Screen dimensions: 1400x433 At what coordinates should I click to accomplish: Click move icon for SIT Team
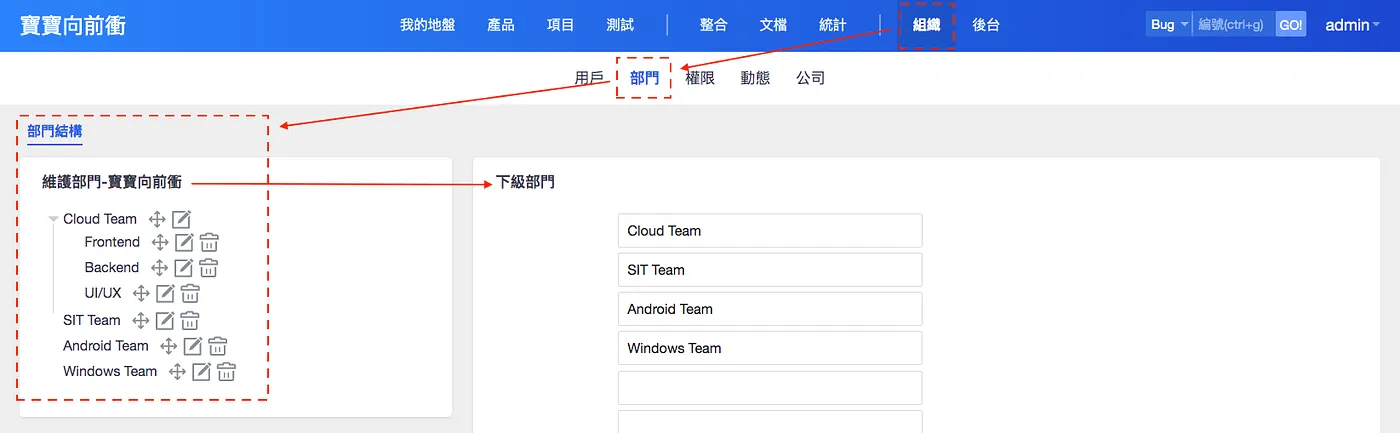[x=141, y=321]
